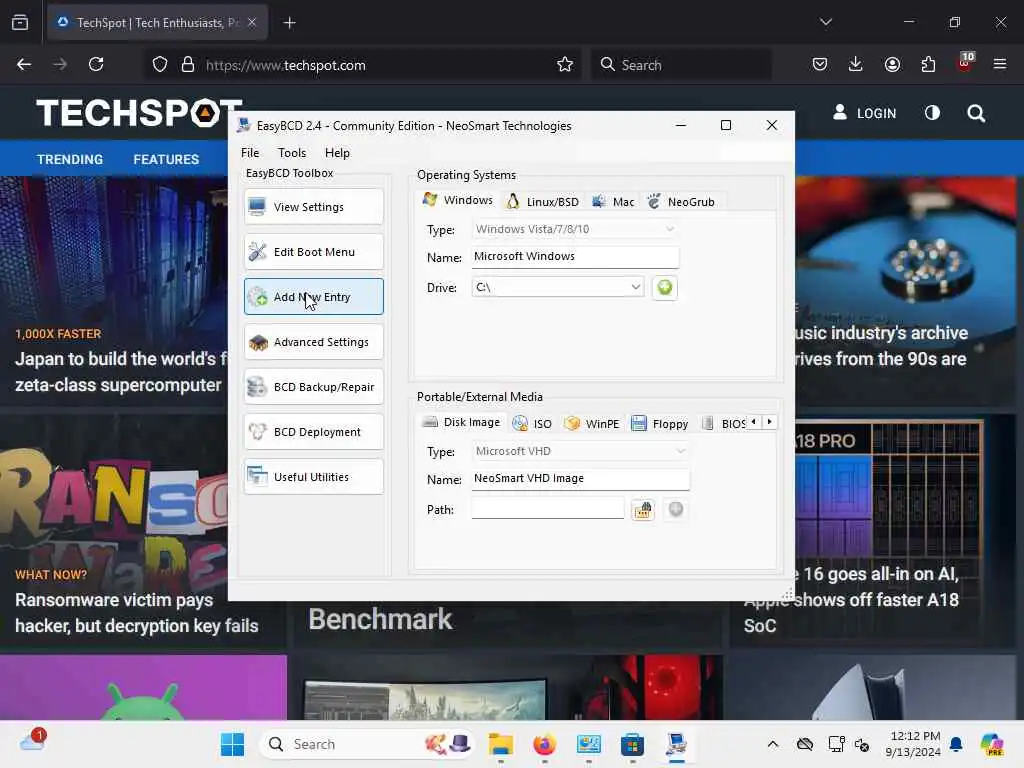Open the Ransomware victim pays hacker article

136,613
